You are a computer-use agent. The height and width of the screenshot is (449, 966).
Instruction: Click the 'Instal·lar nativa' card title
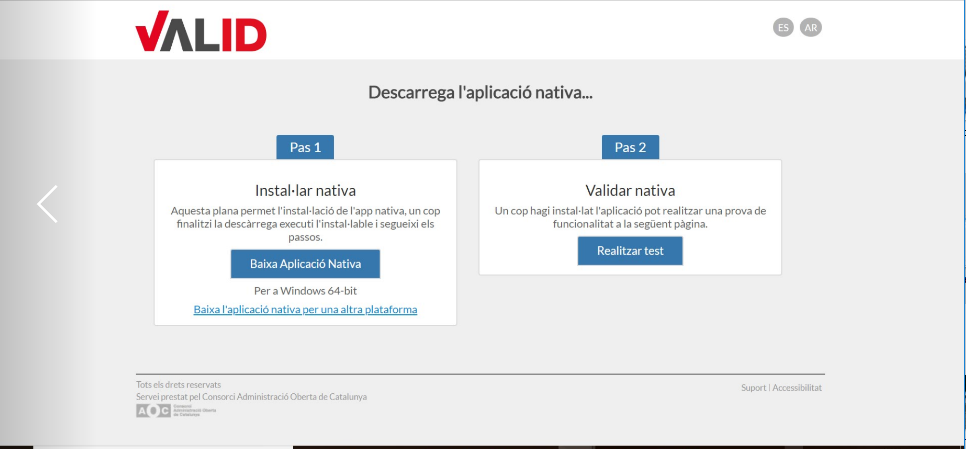[305, 190]
